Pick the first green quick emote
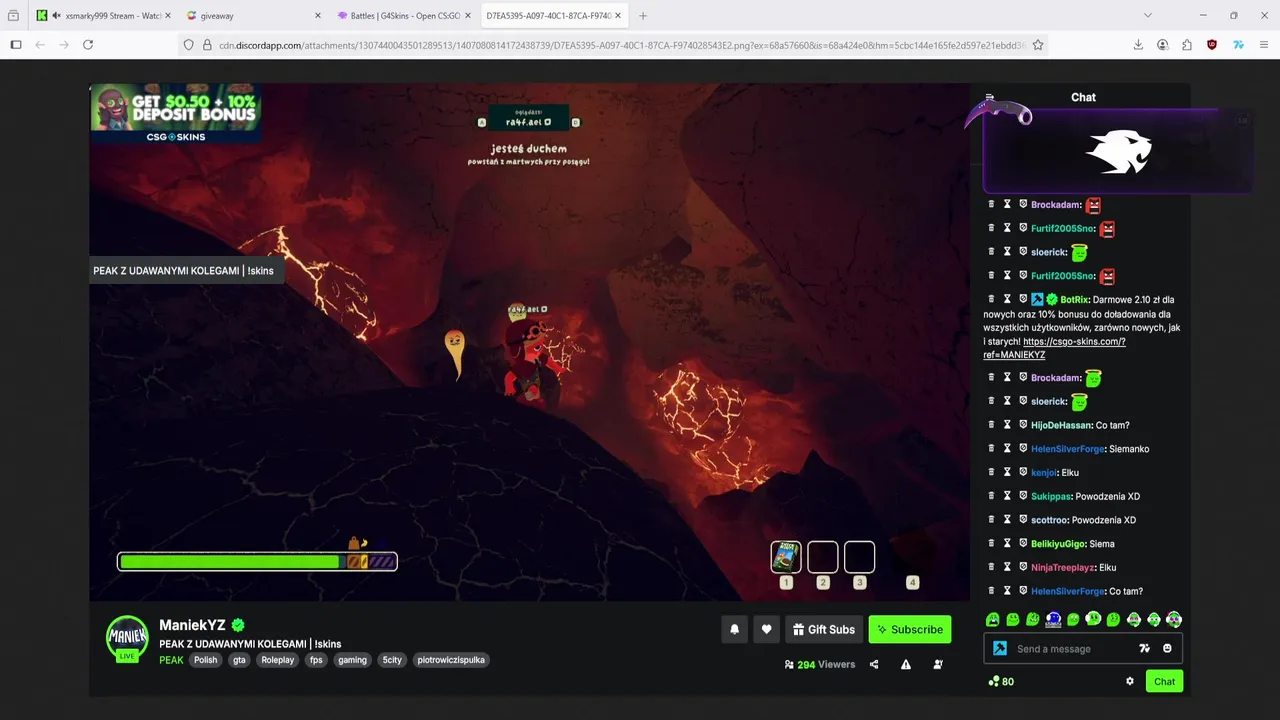 [993, 619]
